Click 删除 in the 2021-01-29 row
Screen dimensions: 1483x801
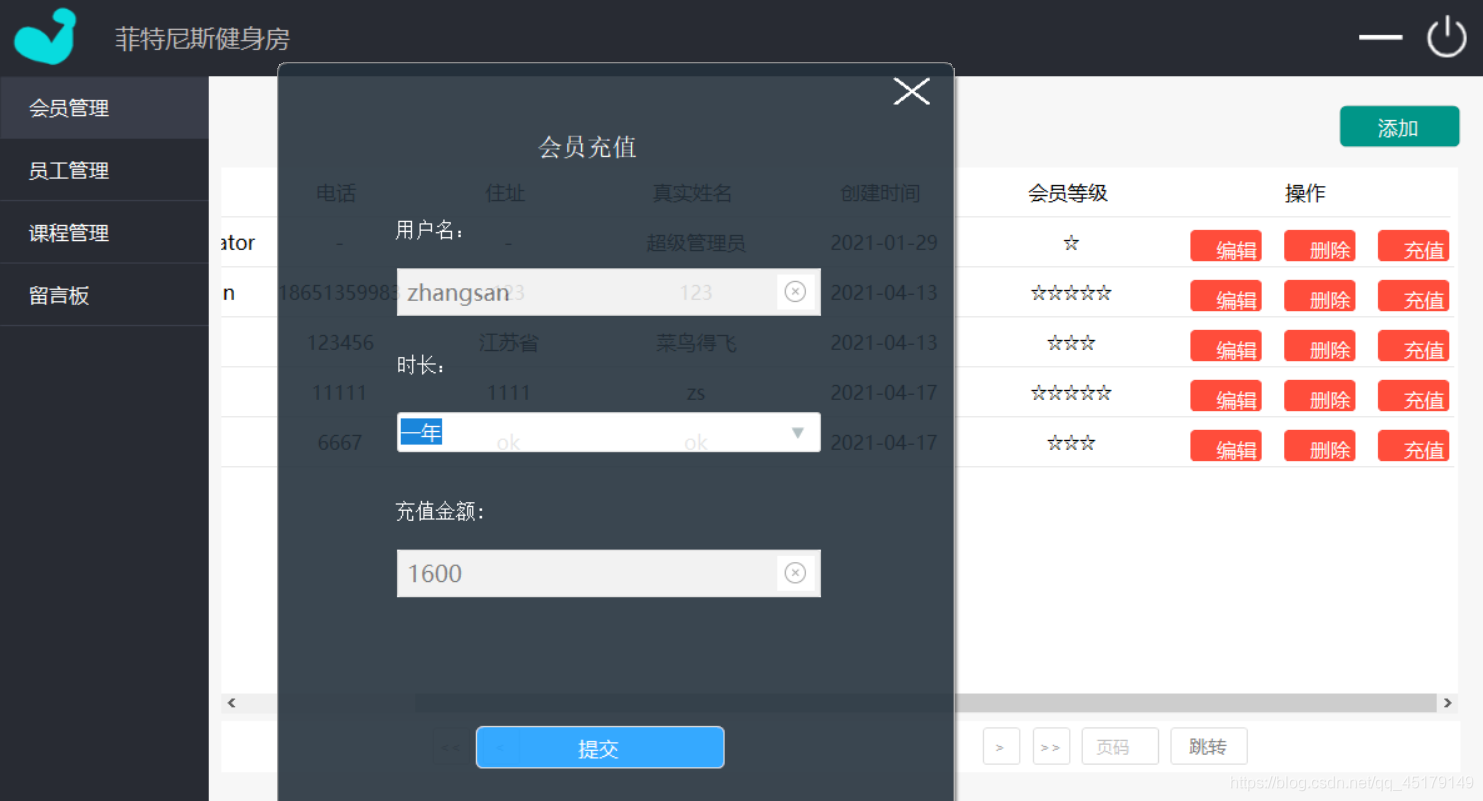click(1320, 247)
